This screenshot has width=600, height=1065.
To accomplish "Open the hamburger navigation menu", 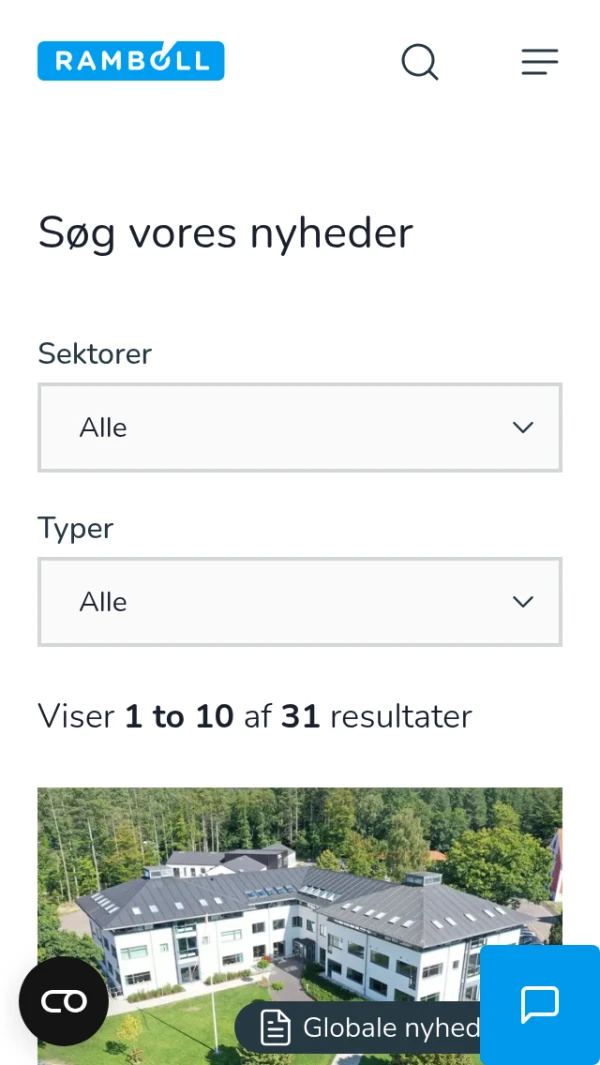I will click(x=539, y=62).
